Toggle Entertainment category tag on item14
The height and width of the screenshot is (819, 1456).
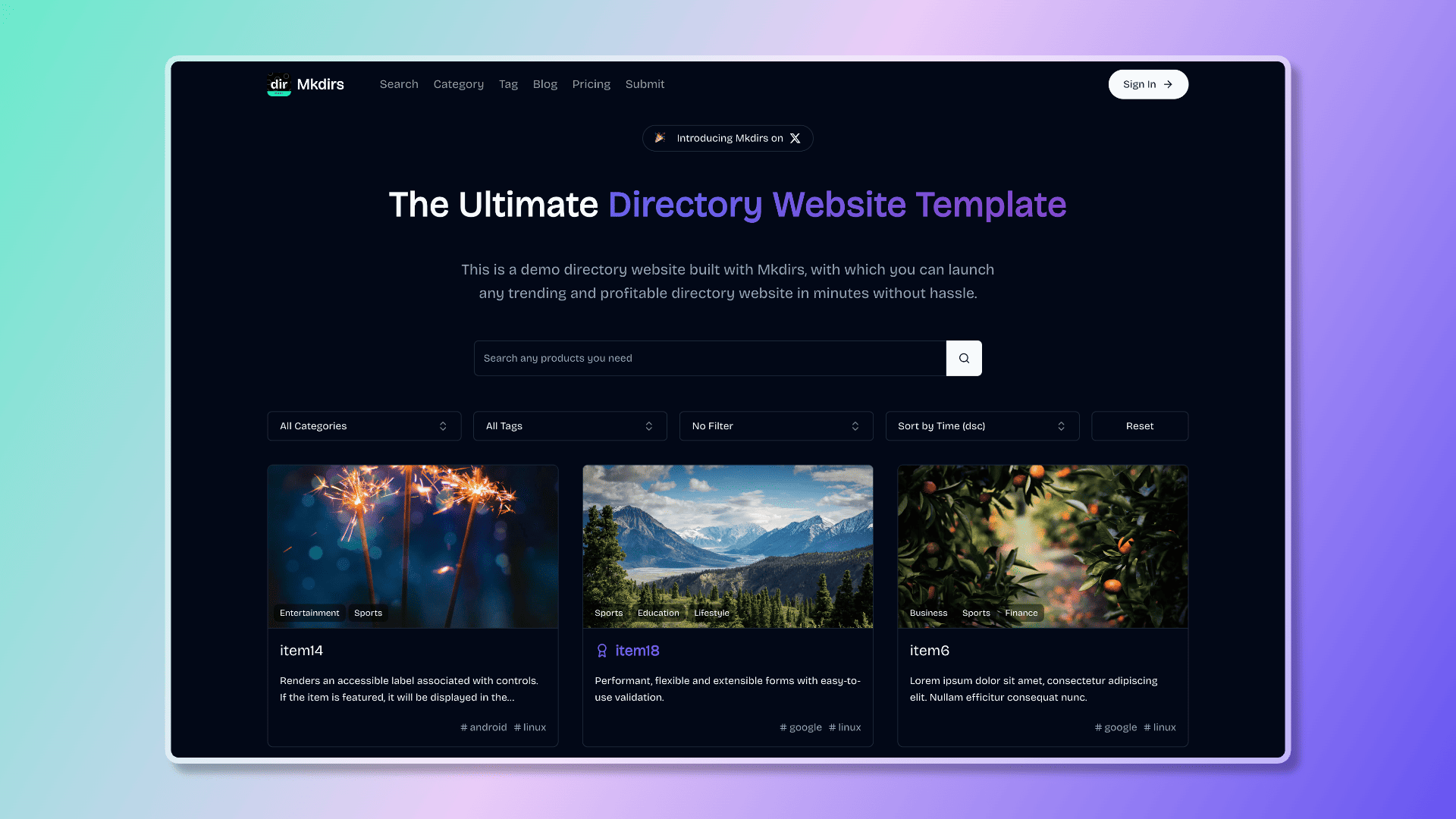(x=309, y=612)
